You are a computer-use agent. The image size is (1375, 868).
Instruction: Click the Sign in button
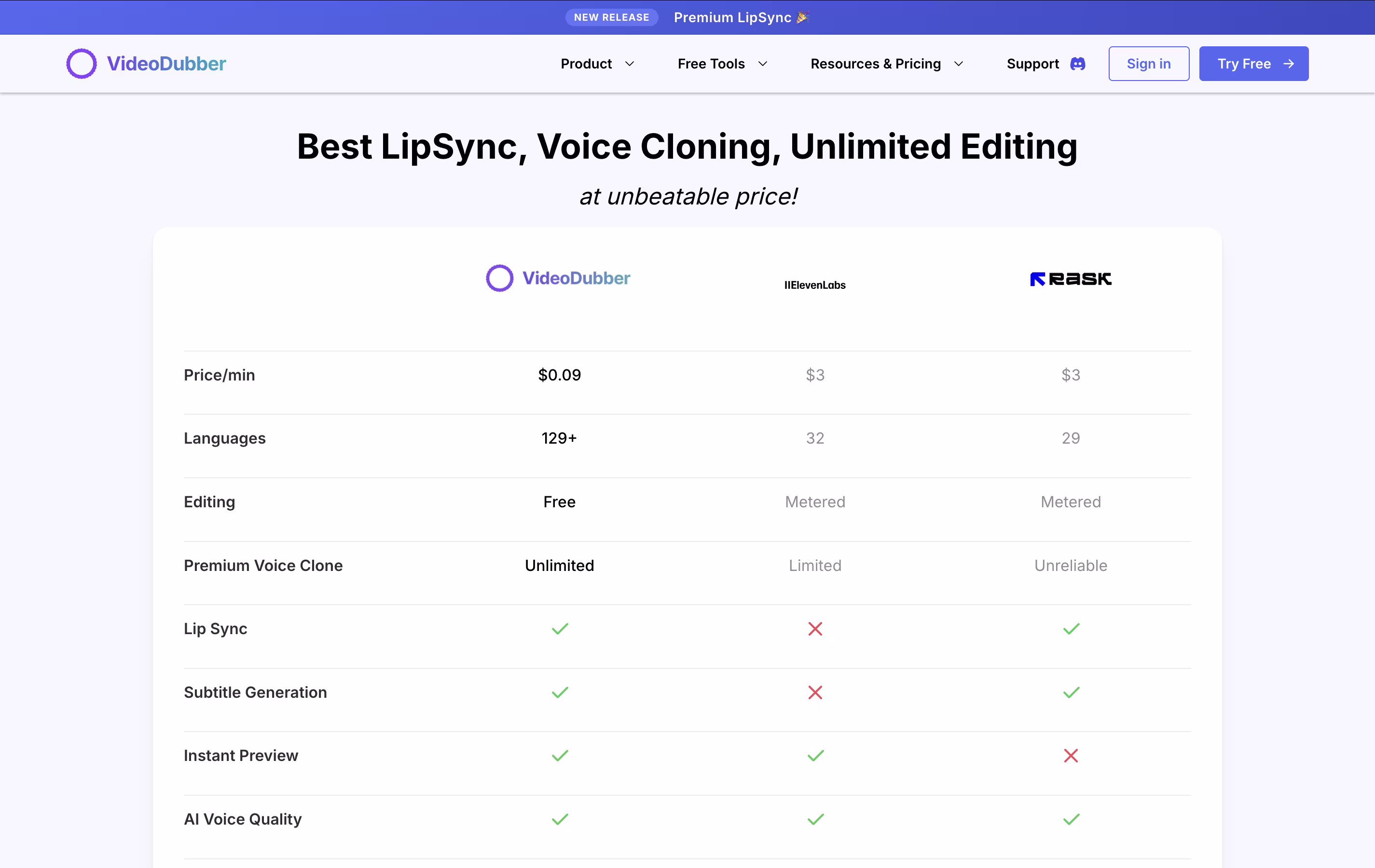pos(1148,63)
